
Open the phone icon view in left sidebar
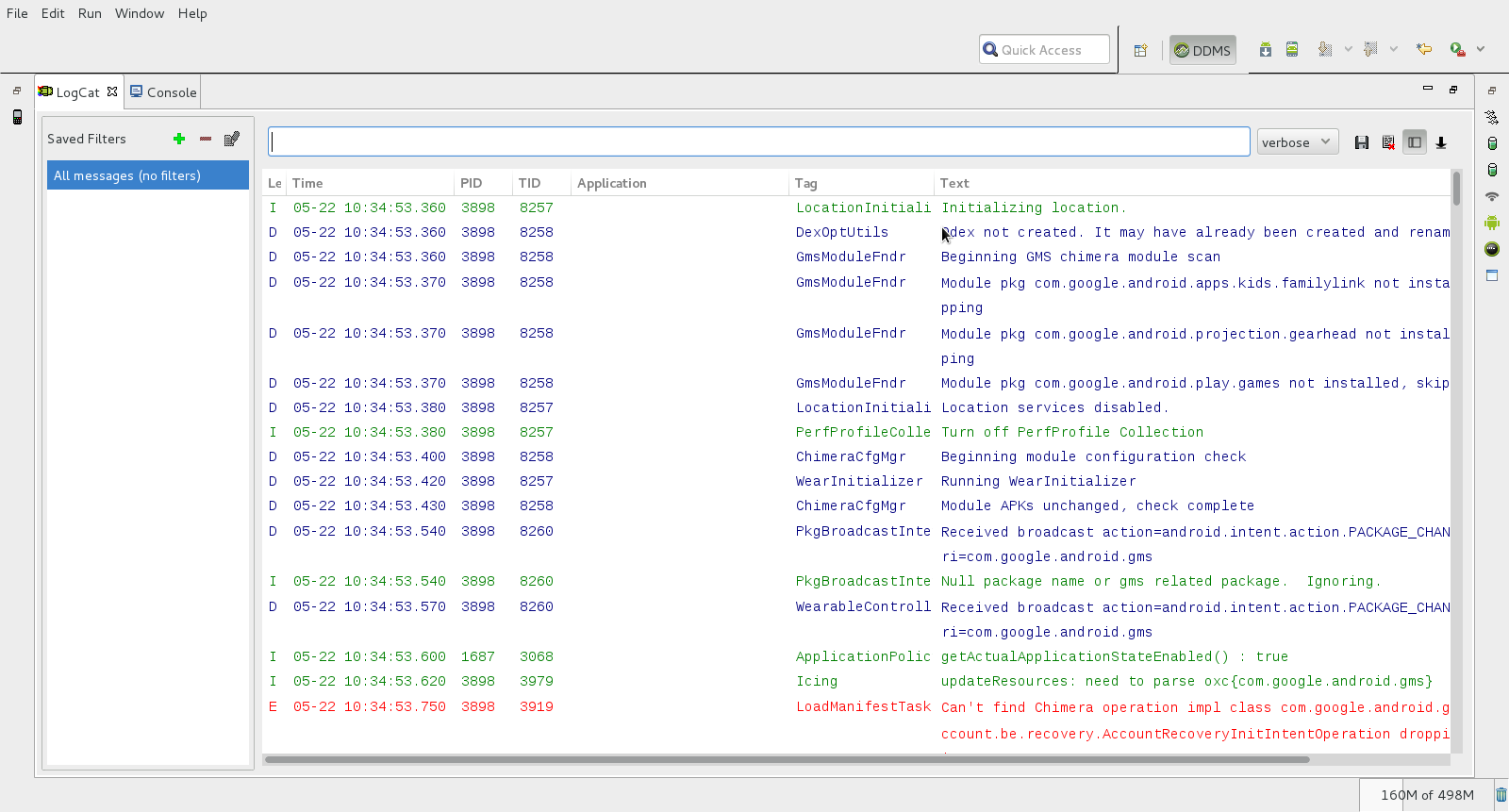17,117
